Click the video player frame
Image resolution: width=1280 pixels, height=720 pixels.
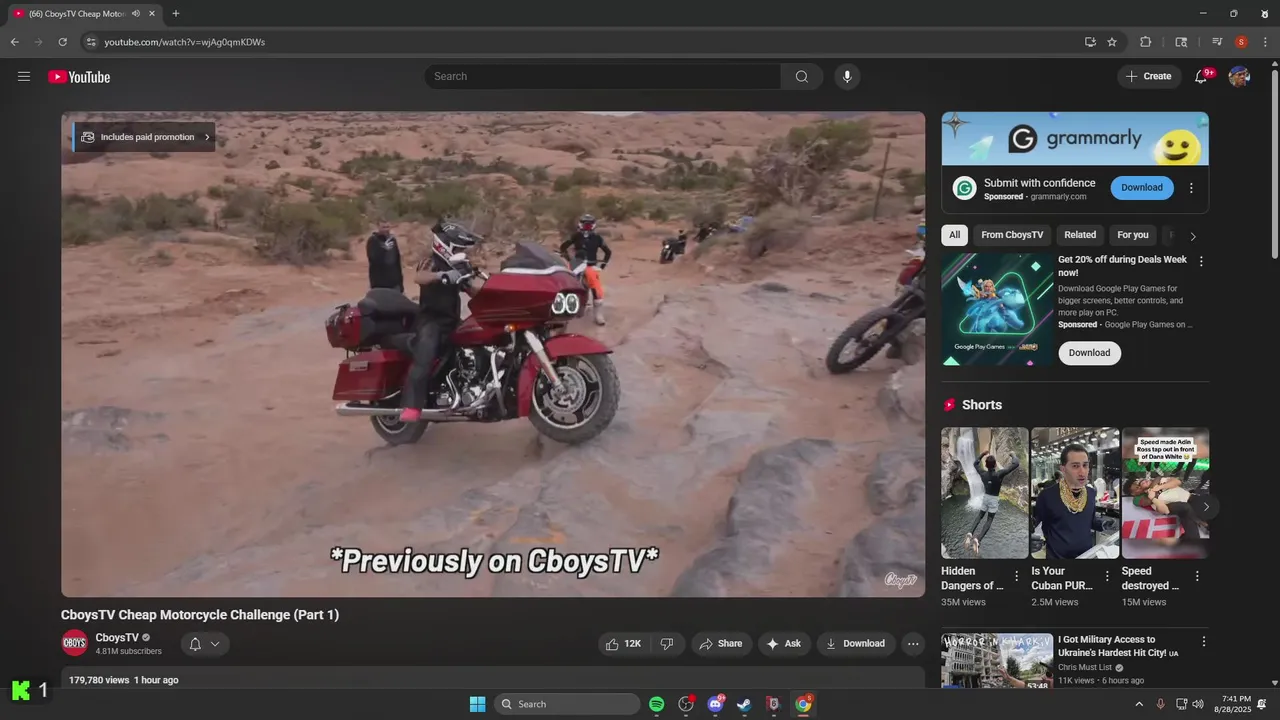click(x=493, y=354)
